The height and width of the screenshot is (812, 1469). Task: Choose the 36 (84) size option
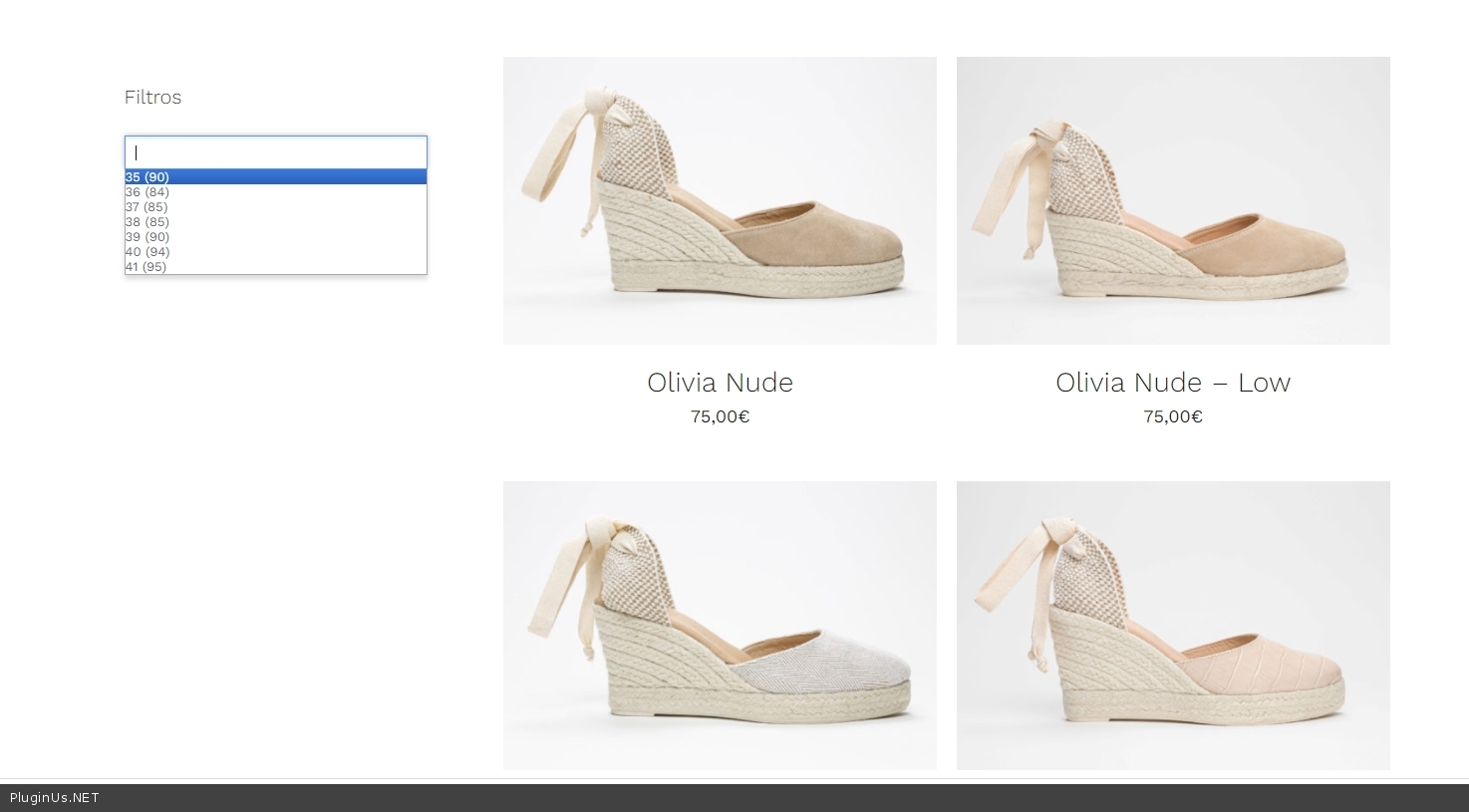(x=147, y=192)
